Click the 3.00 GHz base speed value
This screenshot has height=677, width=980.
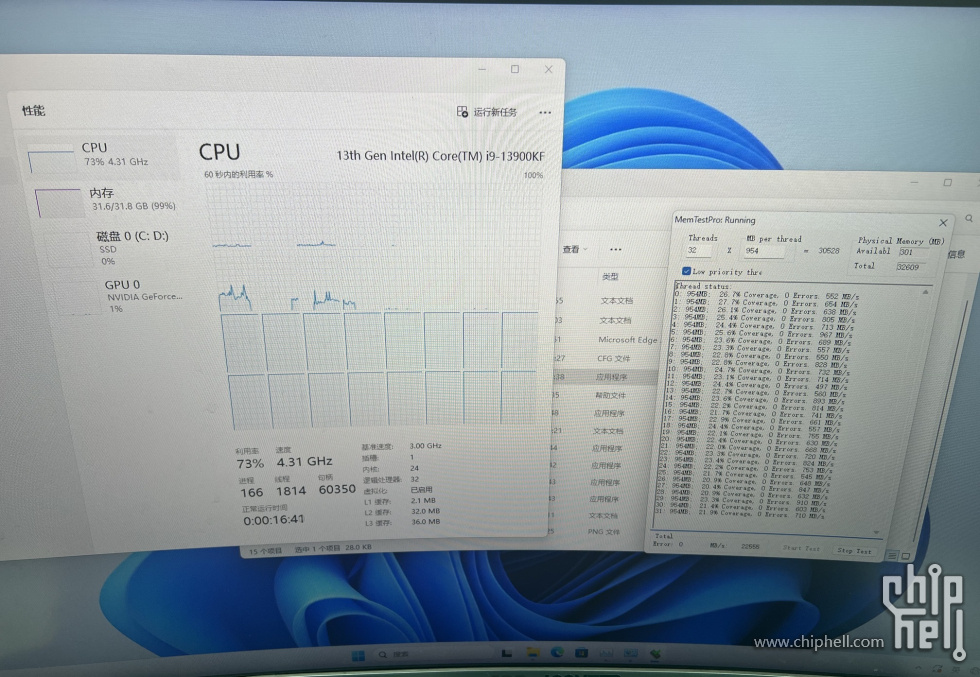point(425,446)
